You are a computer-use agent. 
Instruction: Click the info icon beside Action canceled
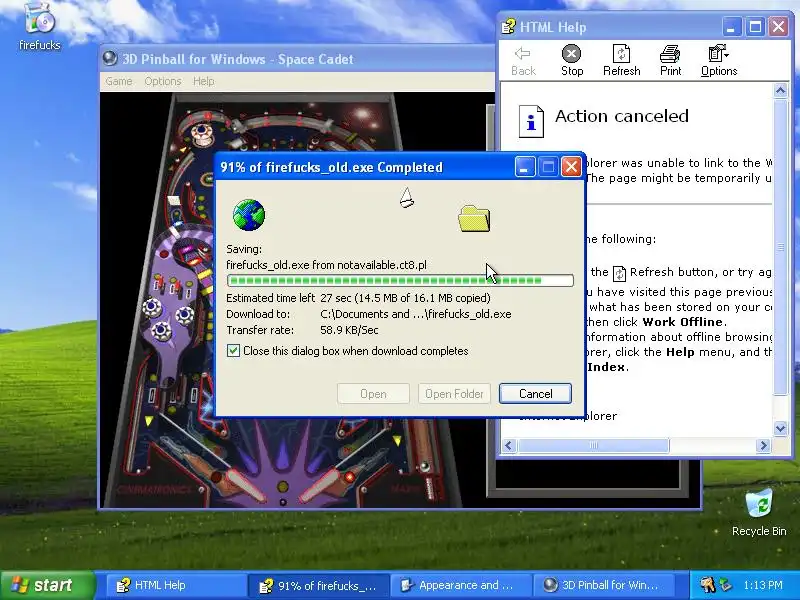pyautogui.click(x=531, y=121)
